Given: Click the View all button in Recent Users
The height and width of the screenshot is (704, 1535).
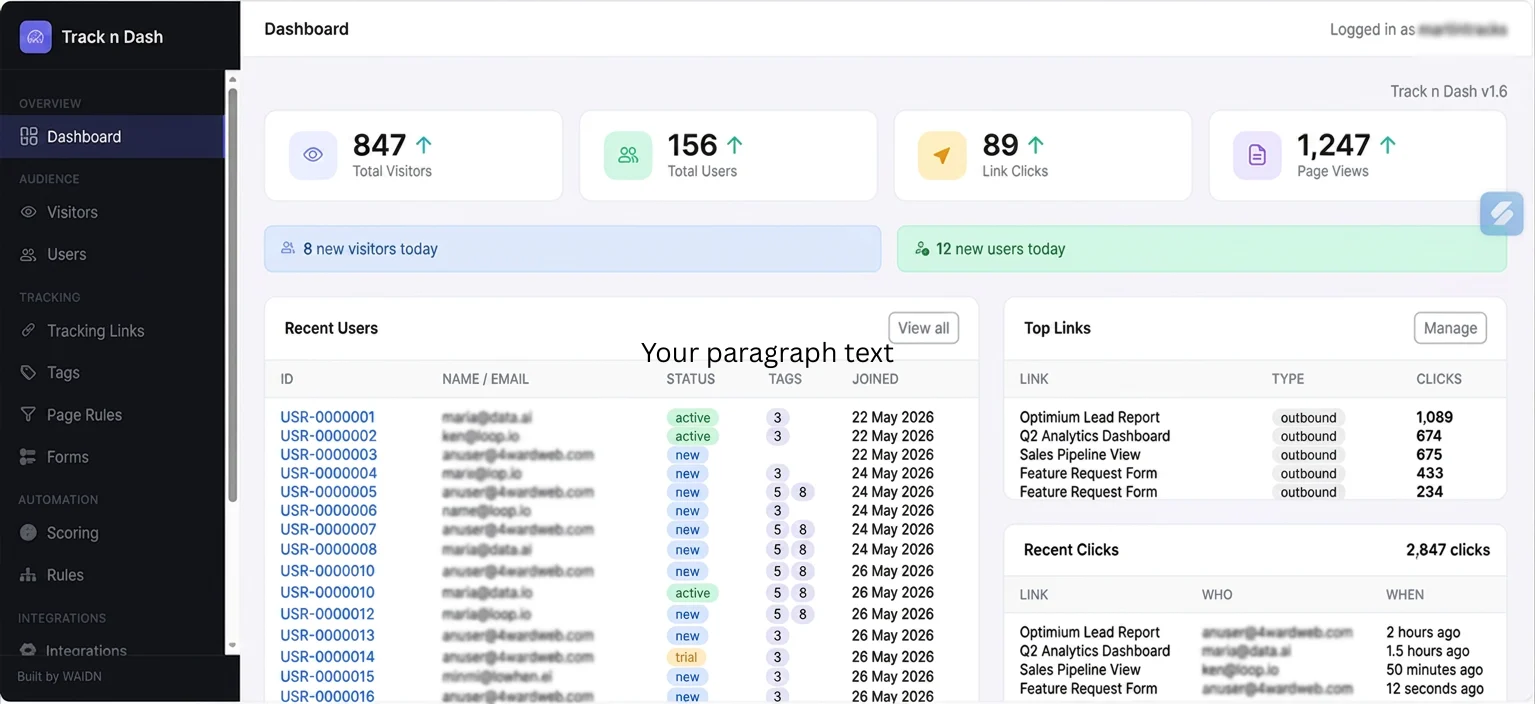Looking at the screenshot, I should tap(923, 328).
